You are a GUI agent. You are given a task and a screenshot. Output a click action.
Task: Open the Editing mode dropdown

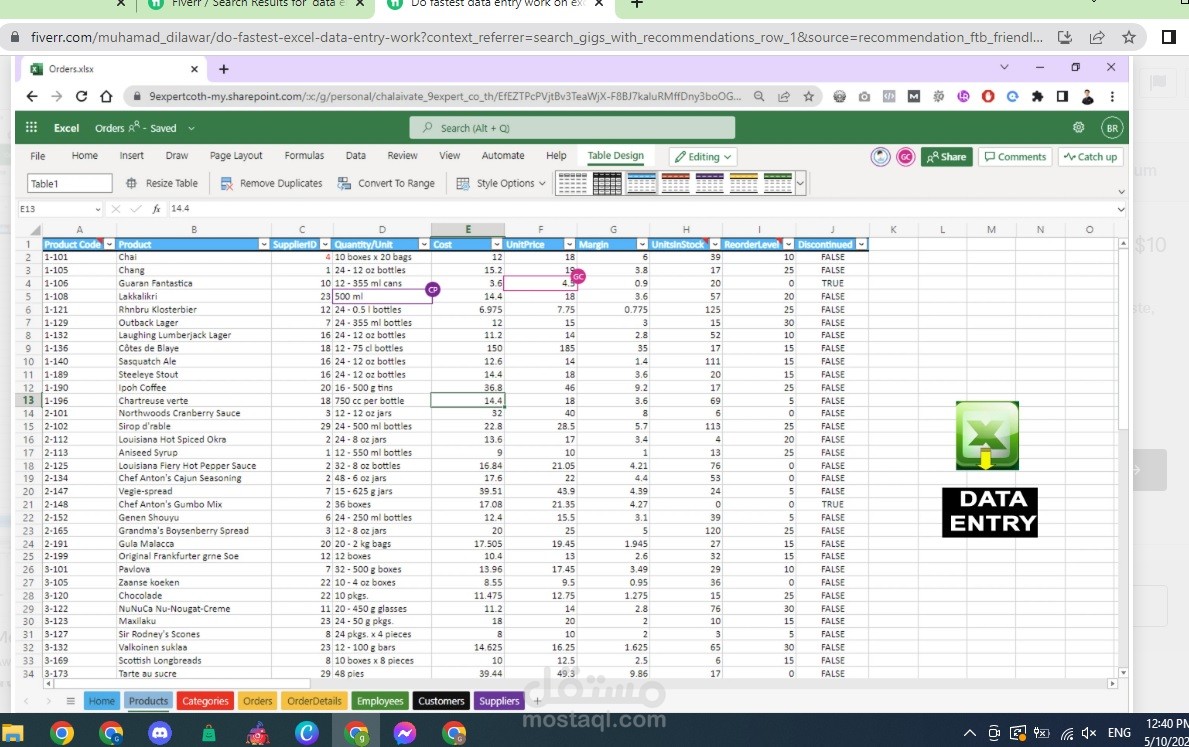tap(703, 157)
